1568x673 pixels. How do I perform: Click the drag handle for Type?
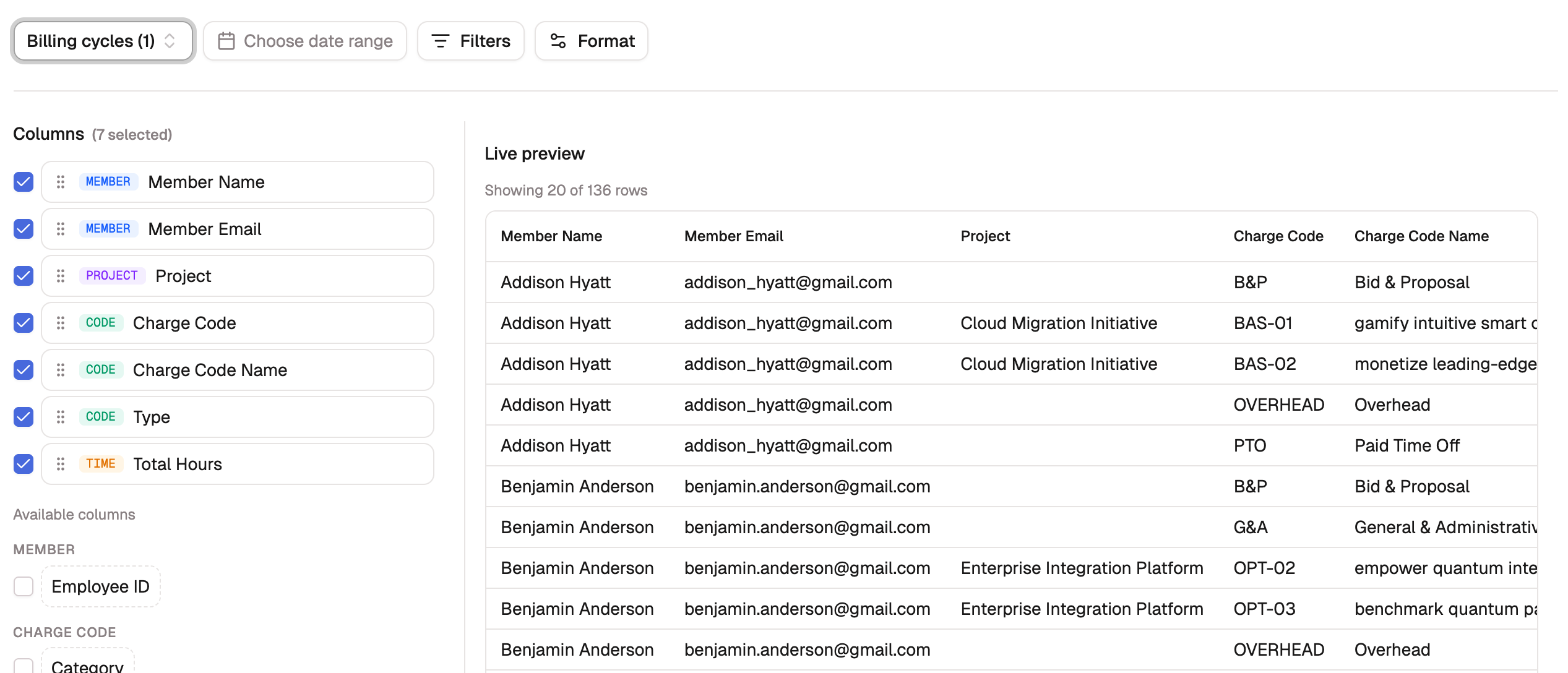(x=61, y=417)
